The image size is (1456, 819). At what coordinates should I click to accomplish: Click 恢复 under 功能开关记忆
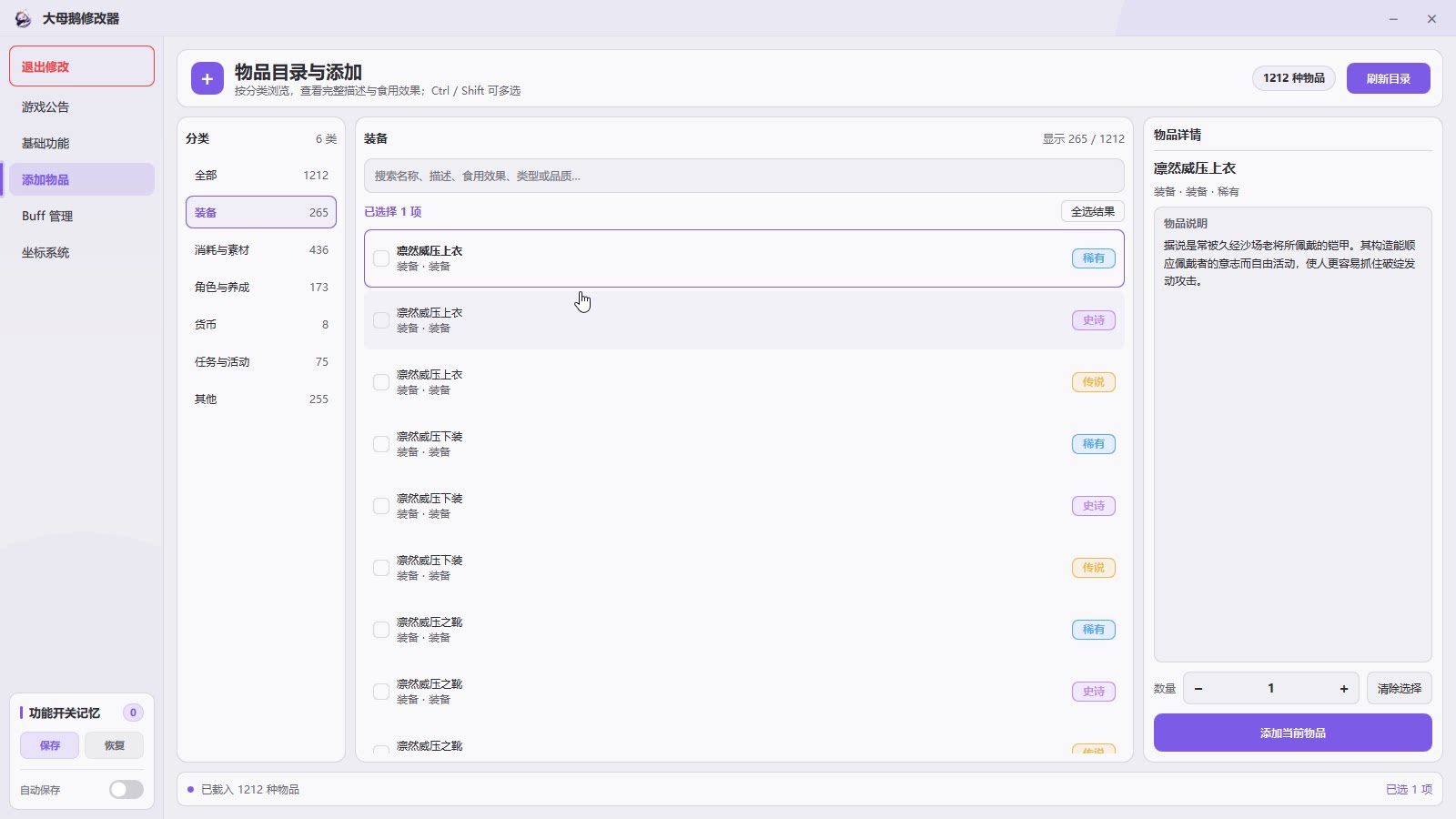pos(114,745)
